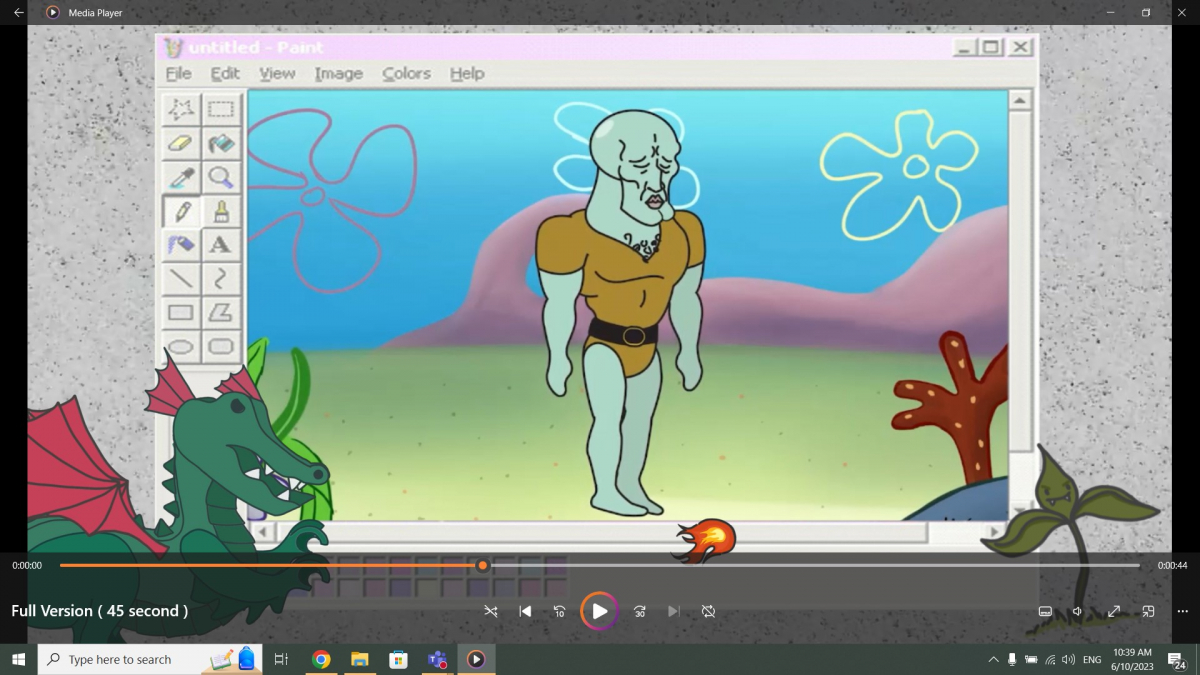Click the elapsed time 0:00:00 label

click(27, 565)
